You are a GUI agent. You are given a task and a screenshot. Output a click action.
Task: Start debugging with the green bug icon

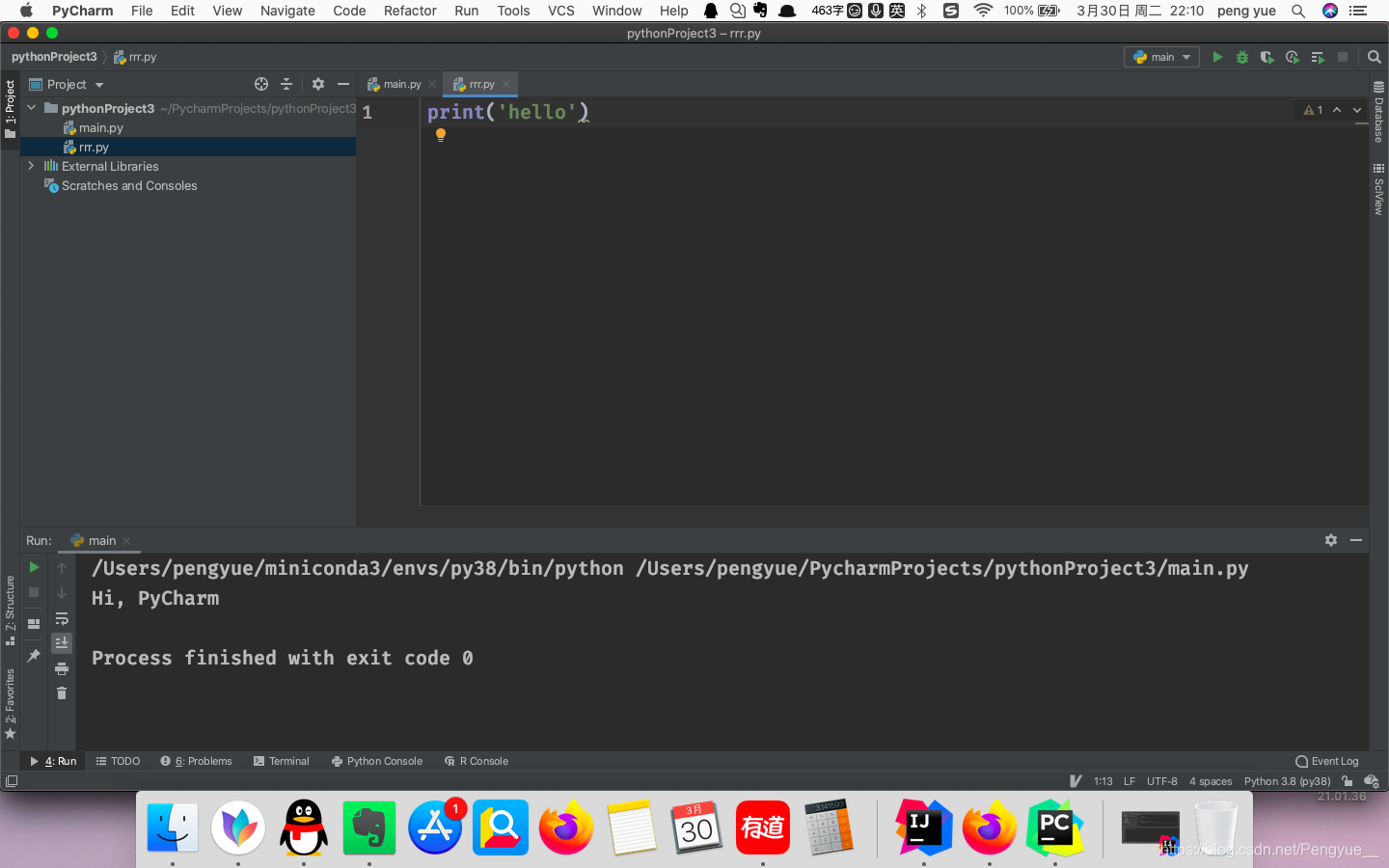pyautogui.click(x=1242, y=57)
